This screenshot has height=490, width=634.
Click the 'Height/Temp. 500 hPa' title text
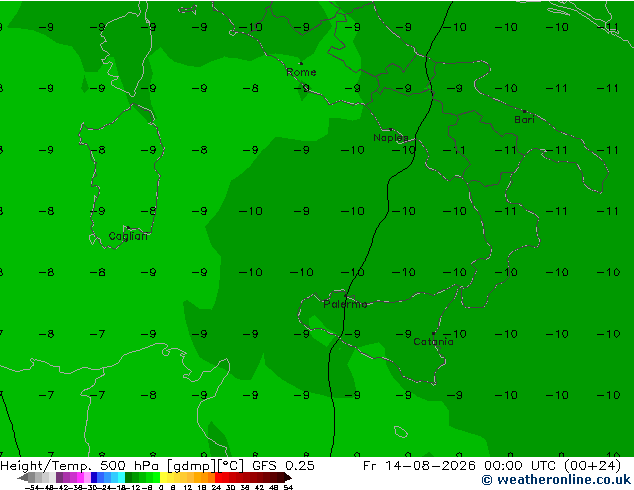tap(80, 465)
